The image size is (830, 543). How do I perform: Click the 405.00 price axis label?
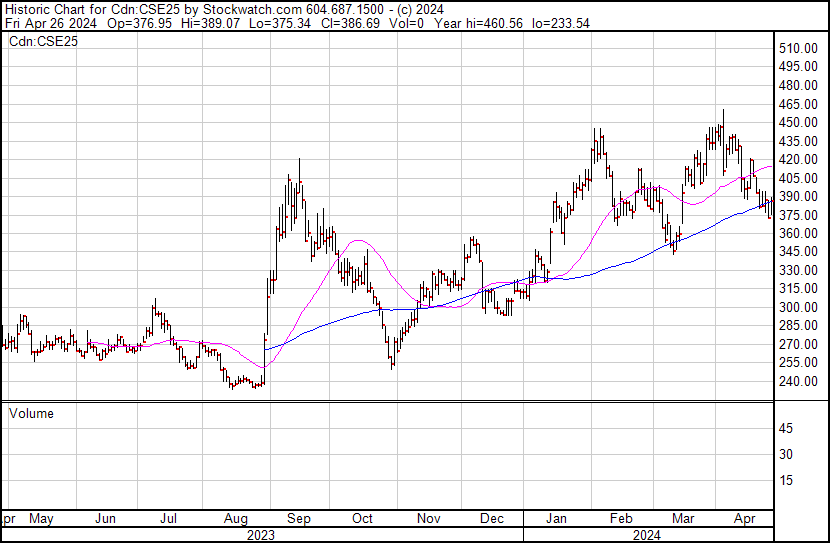coord(798,178)
